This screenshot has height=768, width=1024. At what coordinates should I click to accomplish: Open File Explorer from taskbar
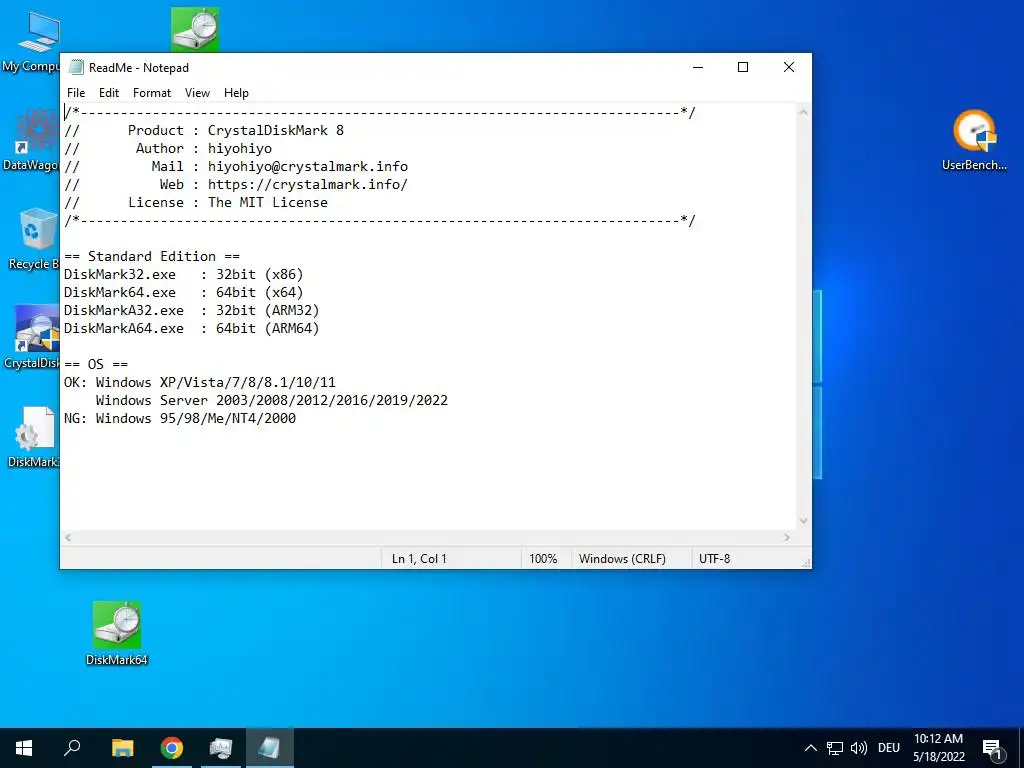pyautogui.click(x=122, y=748)
